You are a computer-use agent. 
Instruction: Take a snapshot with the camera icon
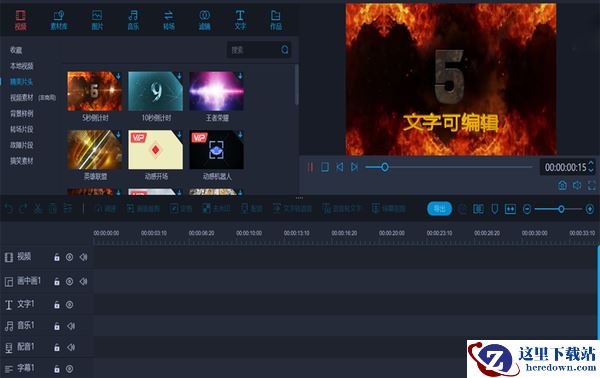point(562,186)
